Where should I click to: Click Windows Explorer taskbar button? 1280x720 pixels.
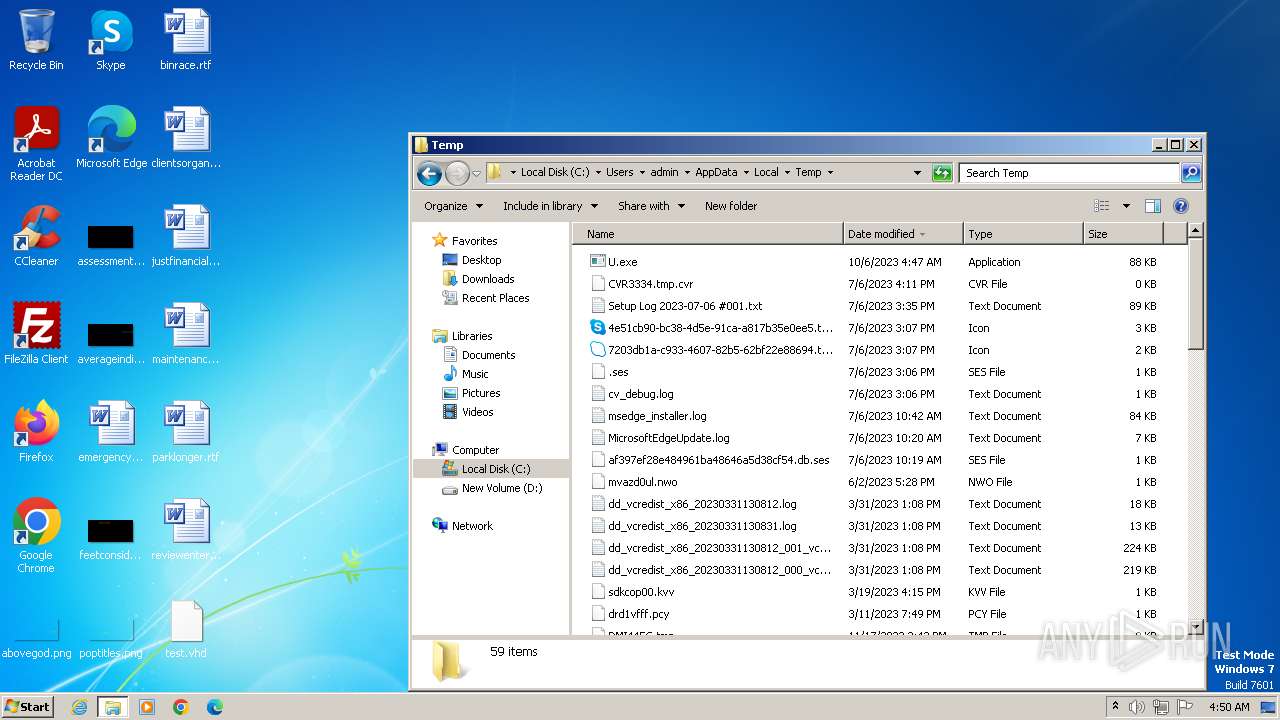coord(113,707)
